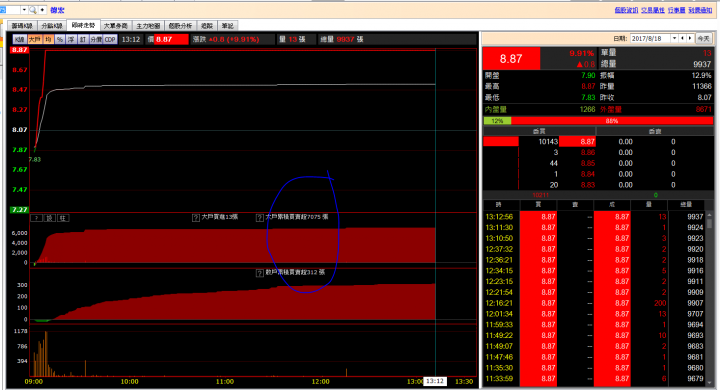Open the 筆記 tab
The image size is (720, 390).
point(227,26)
